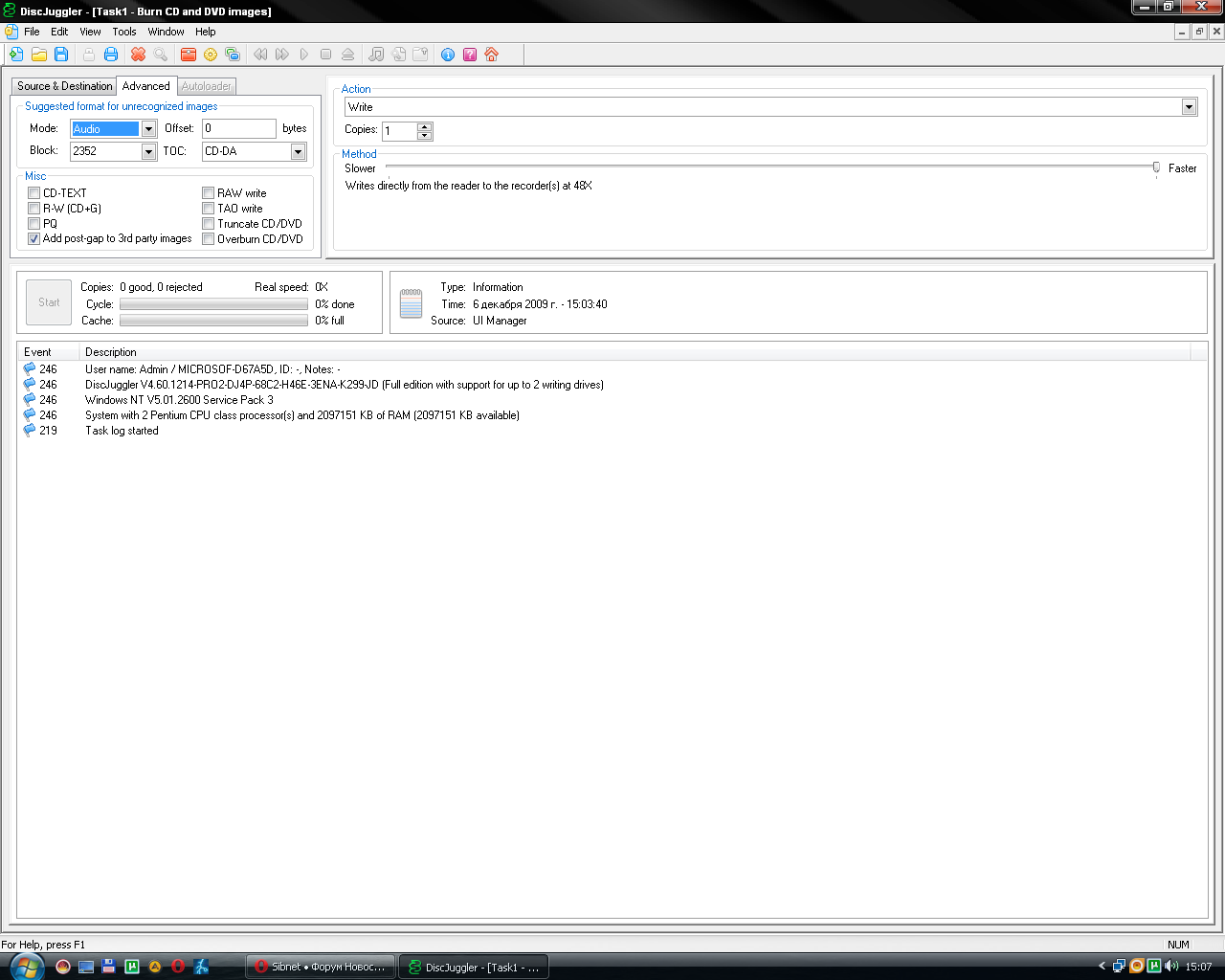Click the Description column header

coord(635,352)
